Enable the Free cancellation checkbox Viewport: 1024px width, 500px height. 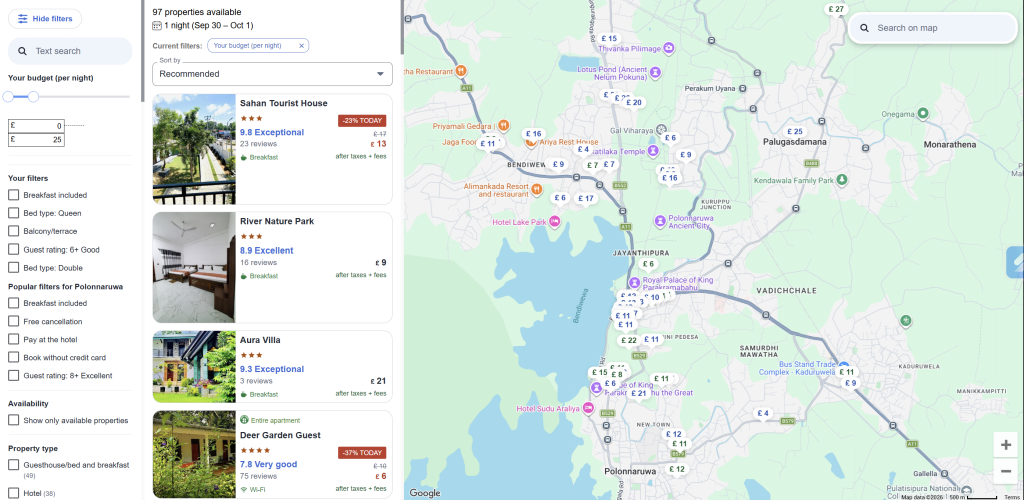point(14,321)
